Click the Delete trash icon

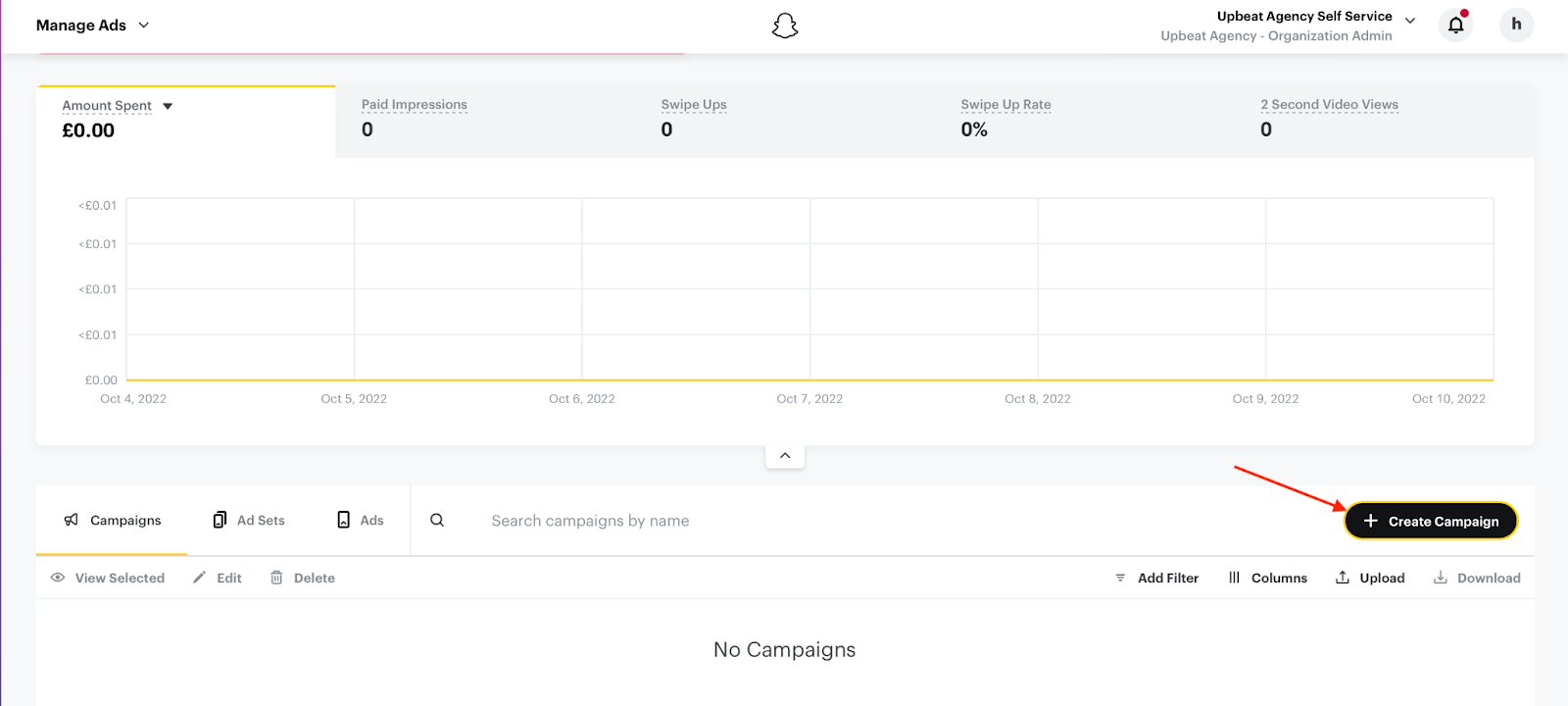(276, 578)
